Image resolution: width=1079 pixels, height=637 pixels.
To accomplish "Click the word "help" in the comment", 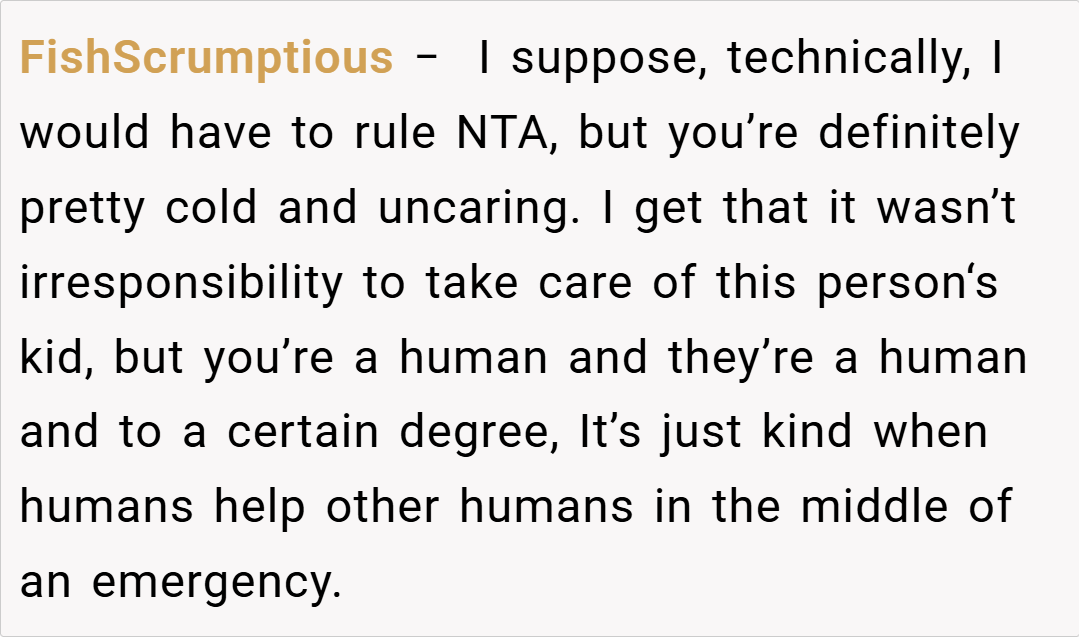I will (x=259, y=508).
